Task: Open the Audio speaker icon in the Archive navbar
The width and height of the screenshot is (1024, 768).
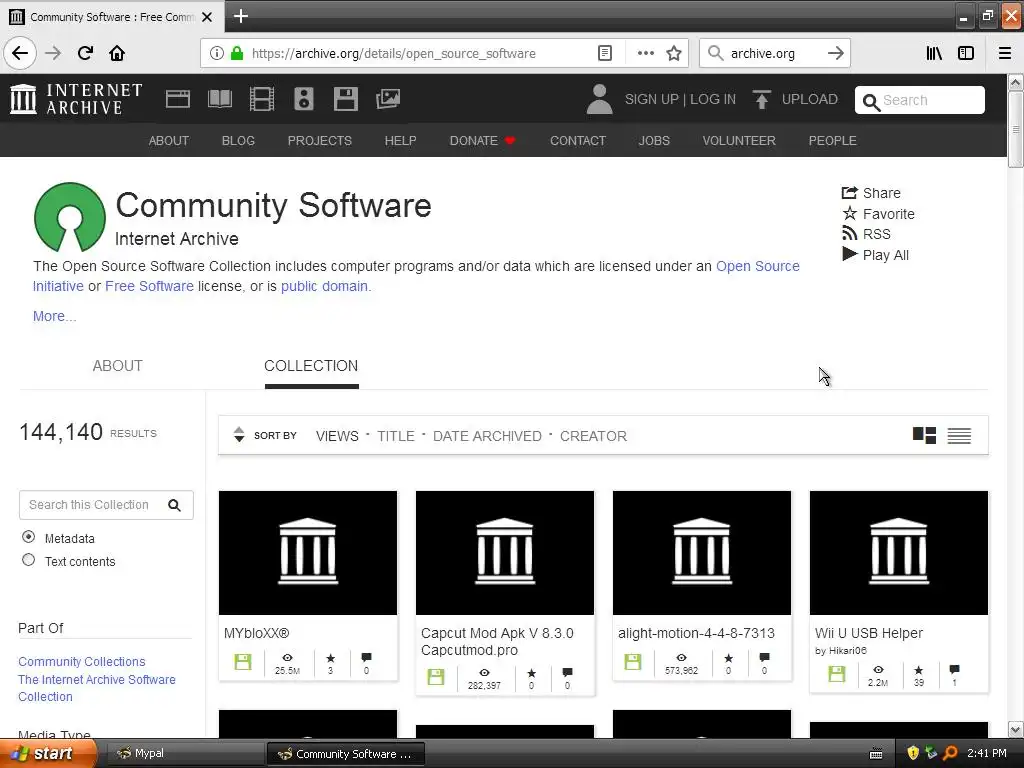Action: (x=304, y=99)
